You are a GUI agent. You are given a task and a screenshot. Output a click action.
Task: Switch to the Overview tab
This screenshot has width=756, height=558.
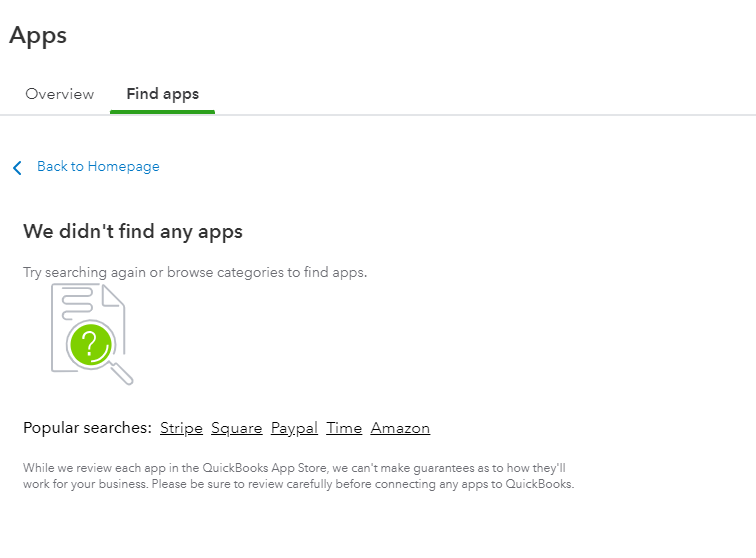coord(60,94)
